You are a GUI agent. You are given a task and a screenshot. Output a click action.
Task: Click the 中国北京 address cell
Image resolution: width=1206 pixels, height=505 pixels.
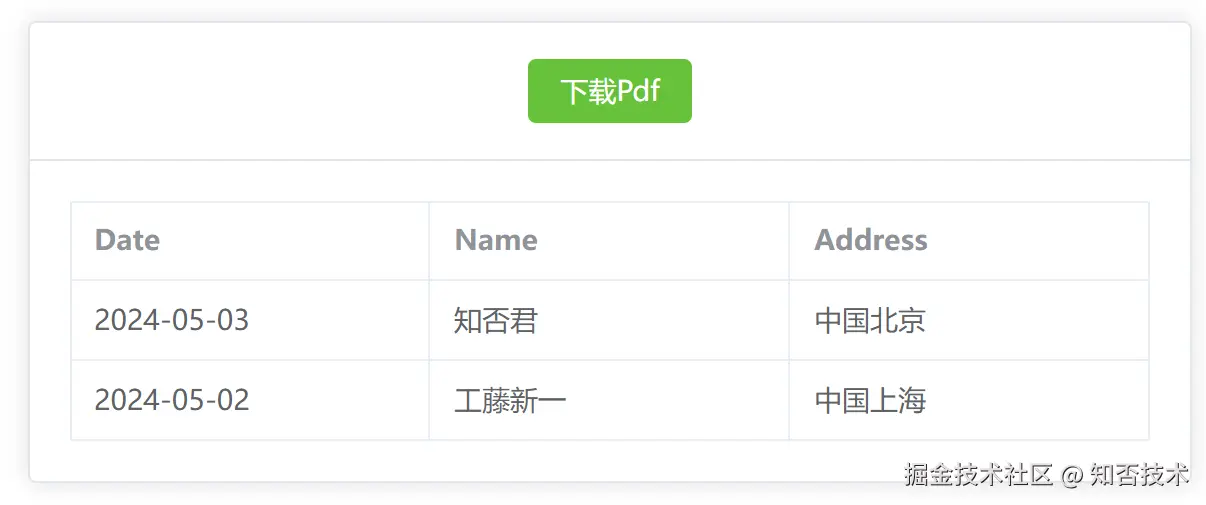pyautogui.click(x=870, y=320)
